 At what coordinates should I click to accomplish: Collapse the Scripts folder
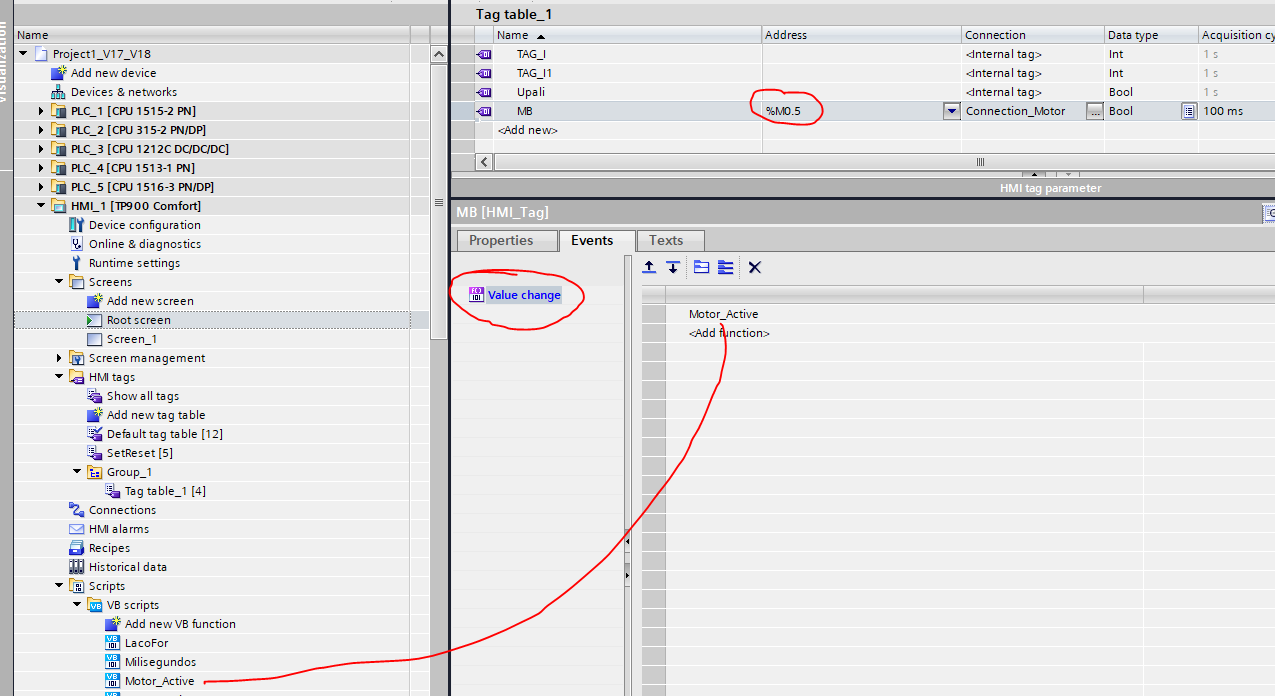point(59,586)
